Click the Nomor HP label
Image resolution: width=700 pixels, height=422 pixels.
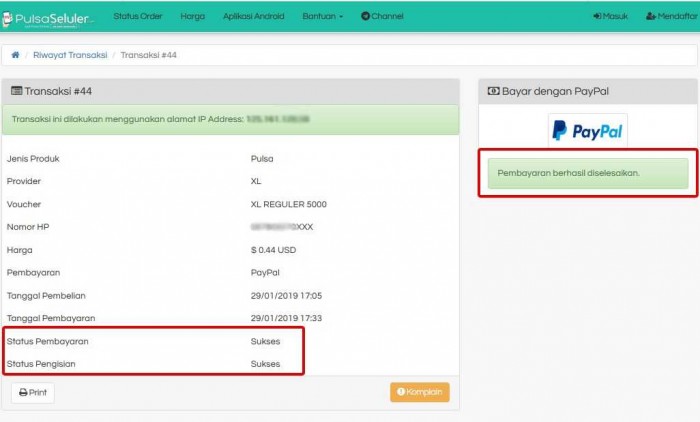point(28,227)
